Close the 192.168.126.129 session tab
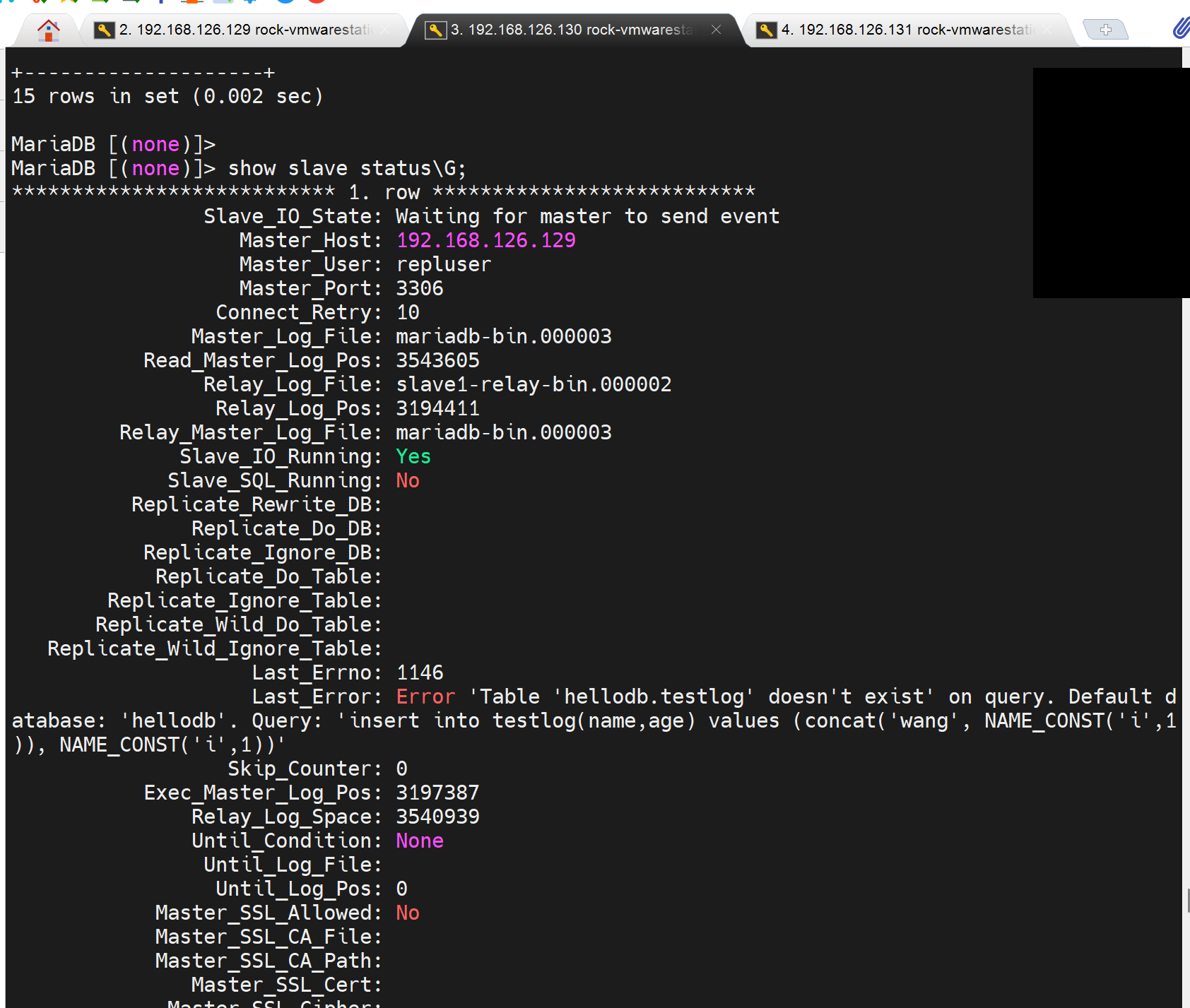 [385, 30]
